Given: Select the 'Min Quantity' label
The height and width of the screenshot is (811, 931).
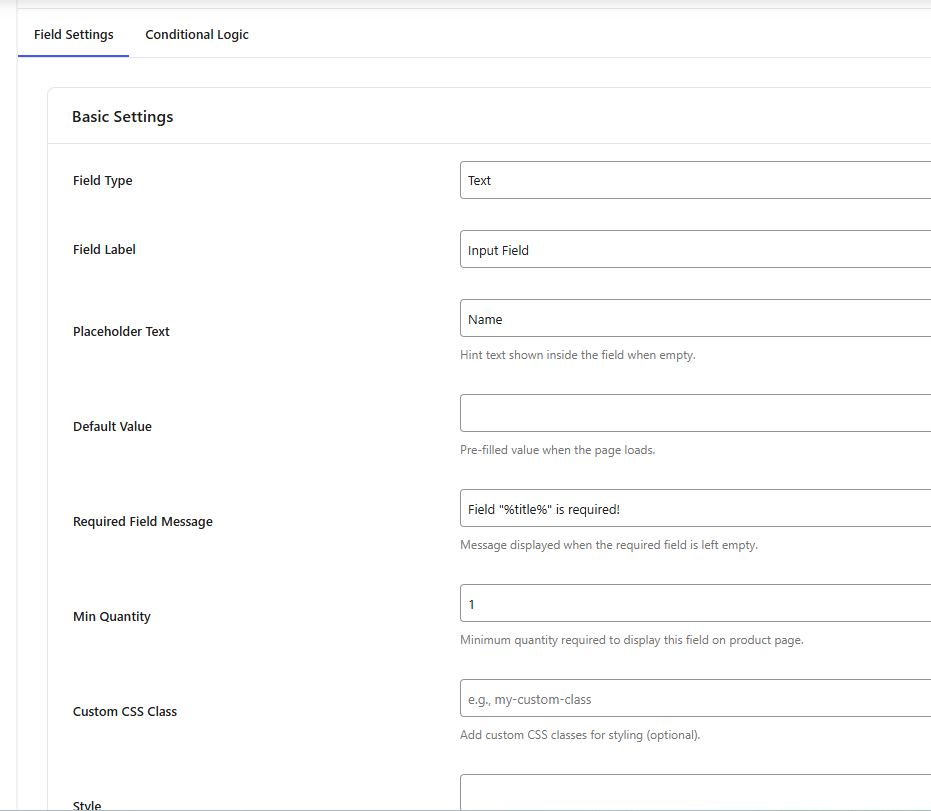Looking at the screenshot, I should coord(112,616).
